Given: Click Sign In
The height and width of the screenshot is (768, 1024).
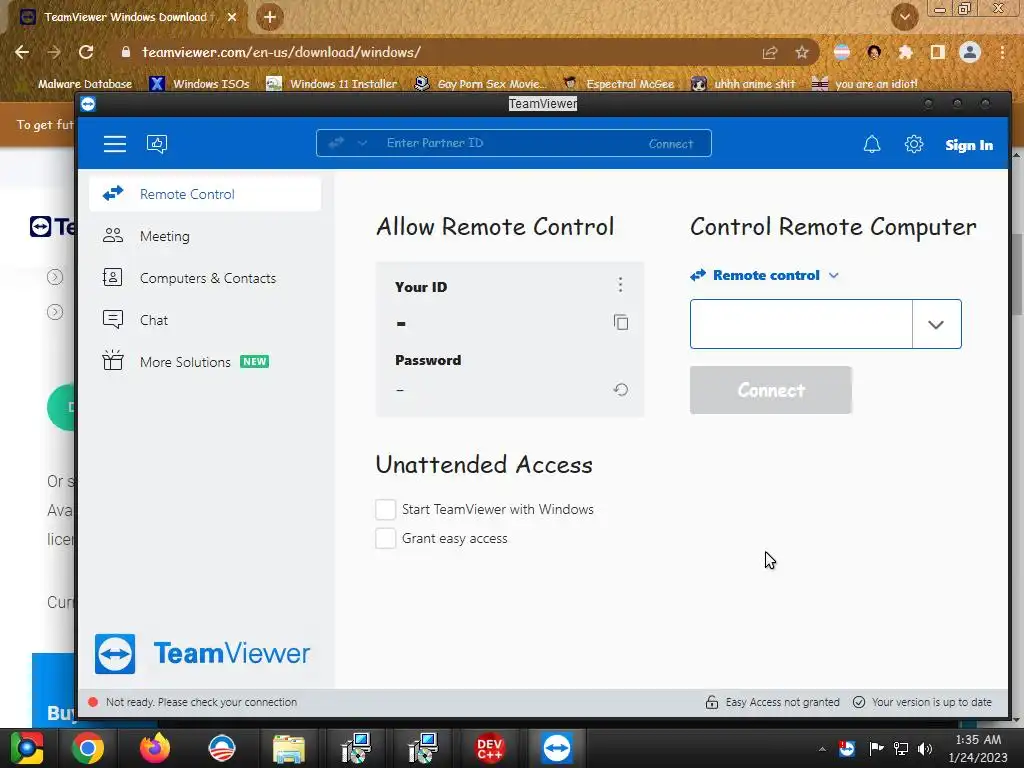Looking at the screenshot, I should [969, 145].
